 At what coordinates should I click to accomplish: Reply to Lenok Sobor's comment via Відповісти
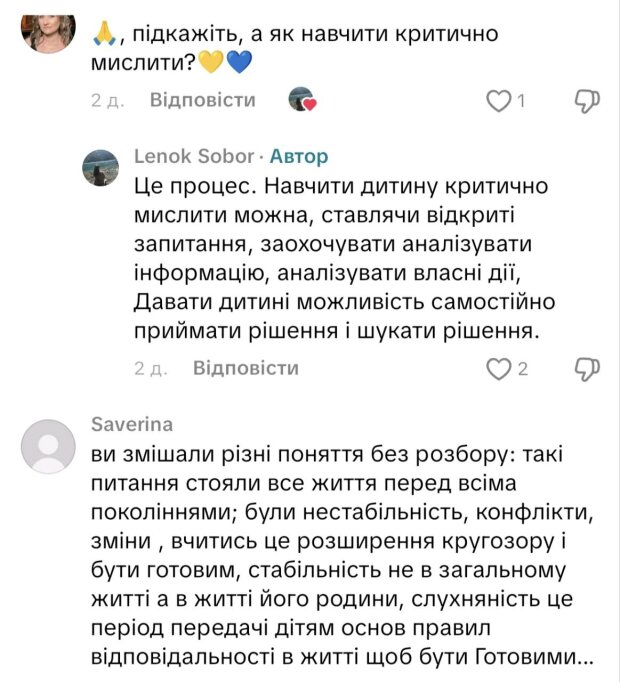pos(246,369)
